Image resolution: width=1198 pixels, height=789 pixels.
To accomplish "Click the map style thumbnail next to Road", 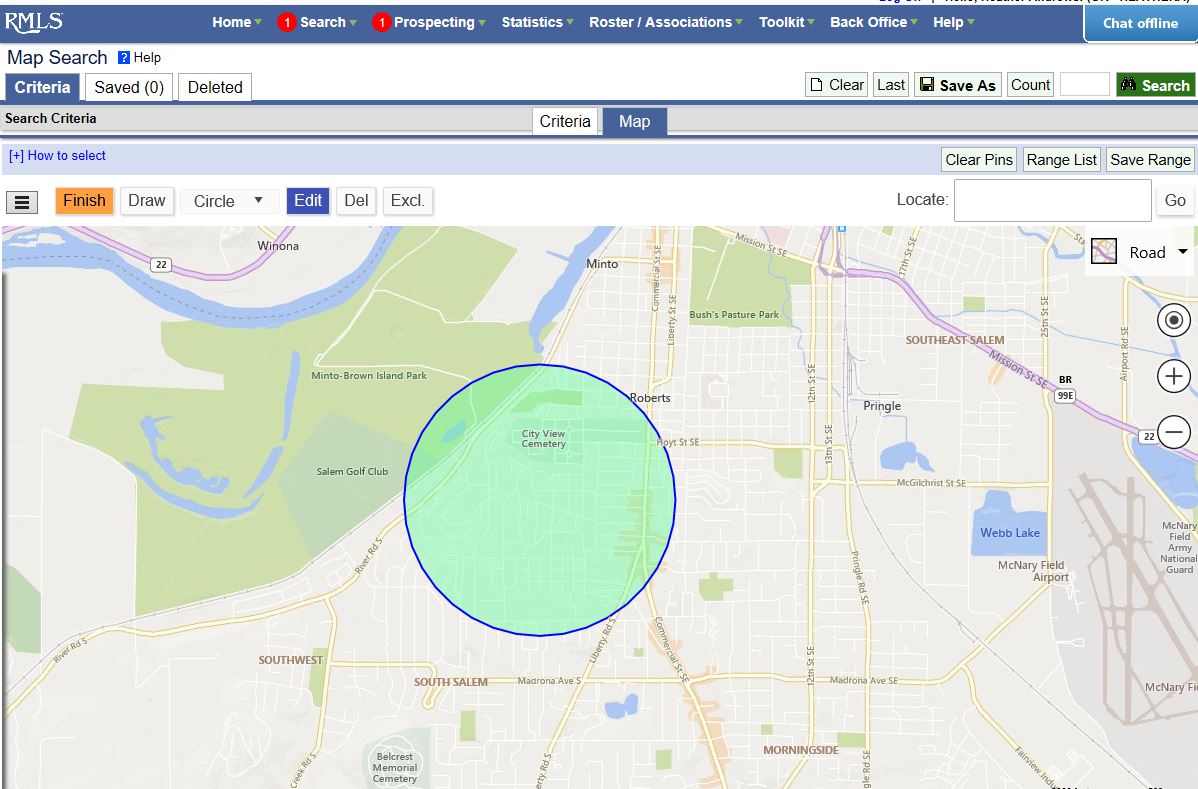I will click(x=1103, y=252).
